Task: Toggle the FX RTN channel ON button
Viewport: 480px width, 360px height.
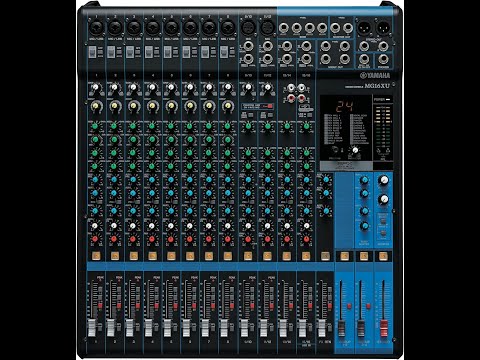Action: coord(325,256)
